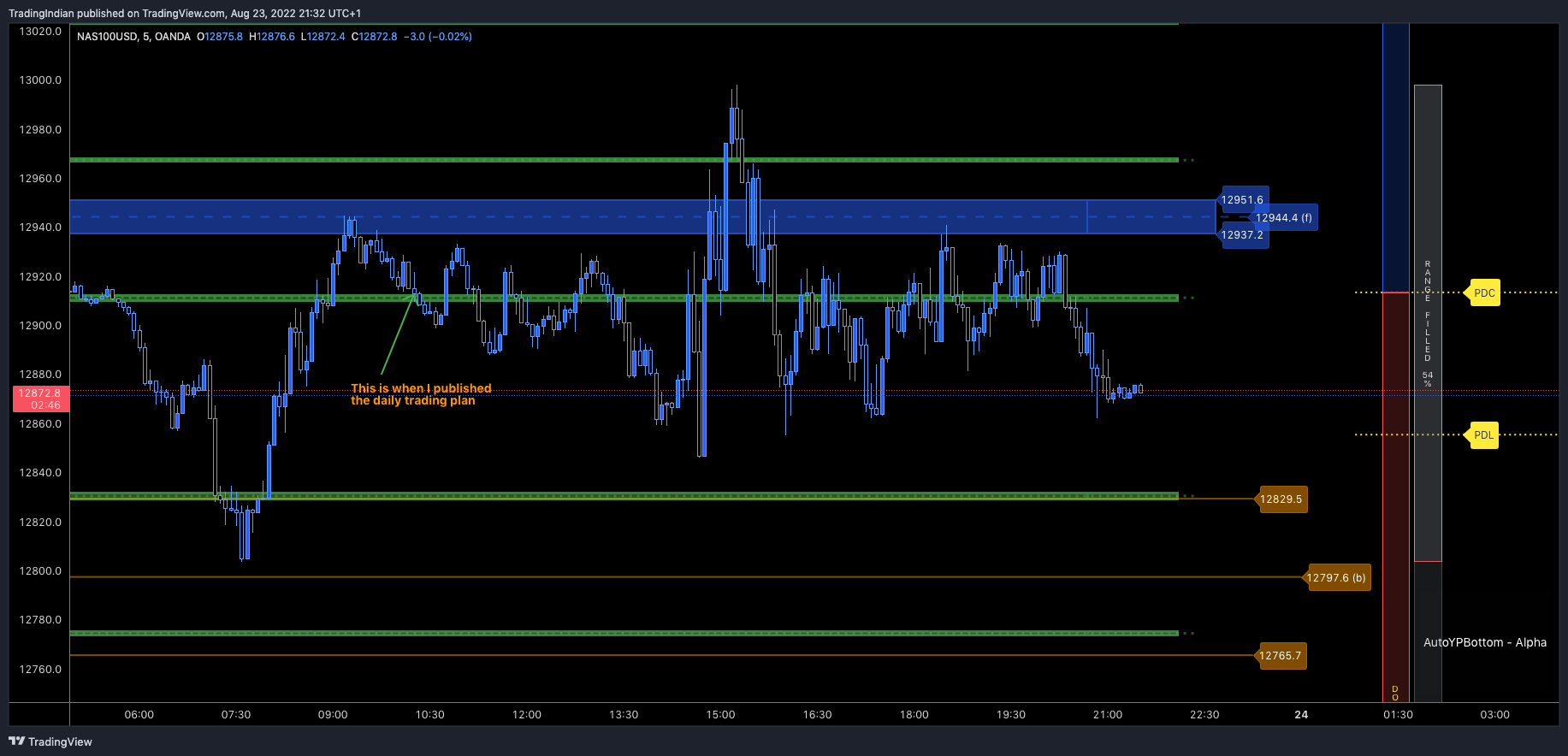The image size is (1568, 756).
Task: Click the orange 'daily trading plan' annotation text
Action: [421, 394]
